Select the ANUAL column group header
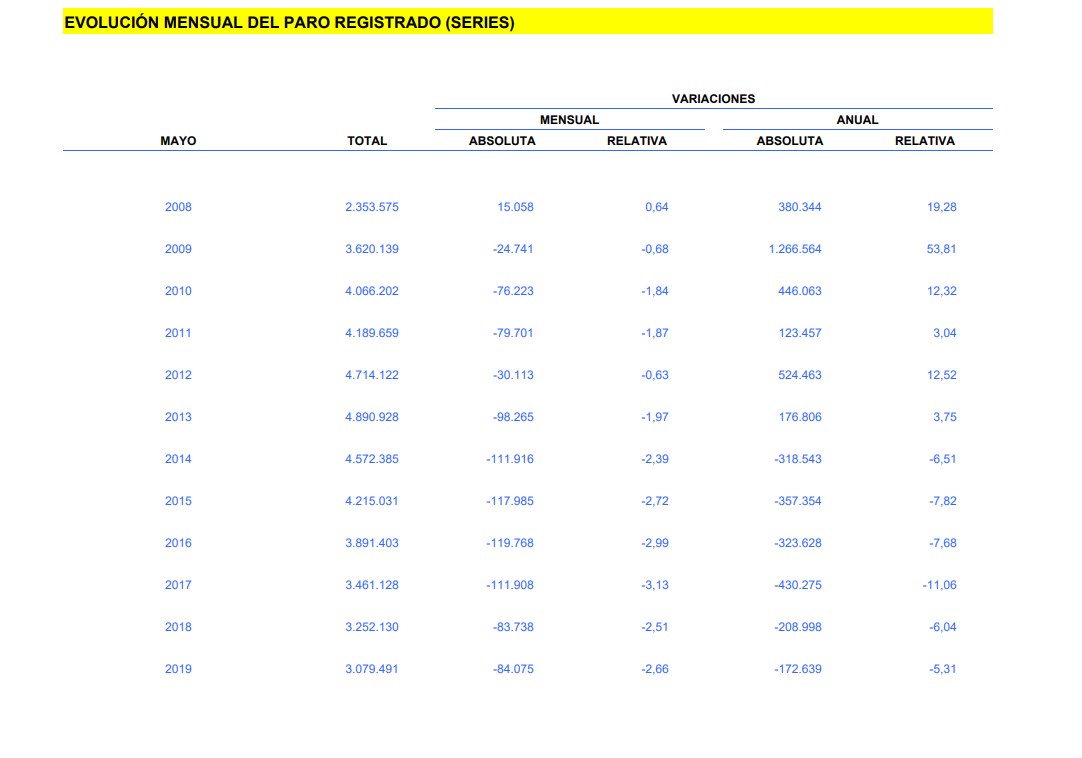The height and width of the screenshot is (758, 1082). coord(857,120)
